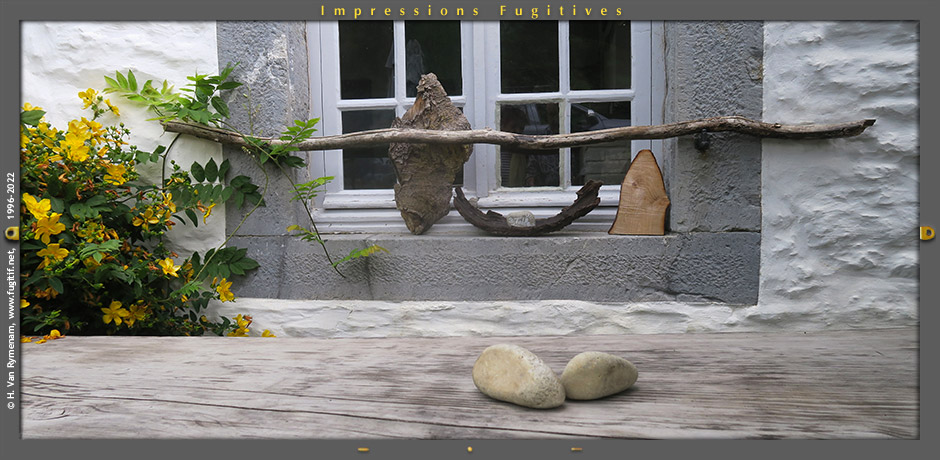The height and width of the screenshot is (460, 940).
Task: Click the larger left pebble on the table
Action: tap(517, 376)
